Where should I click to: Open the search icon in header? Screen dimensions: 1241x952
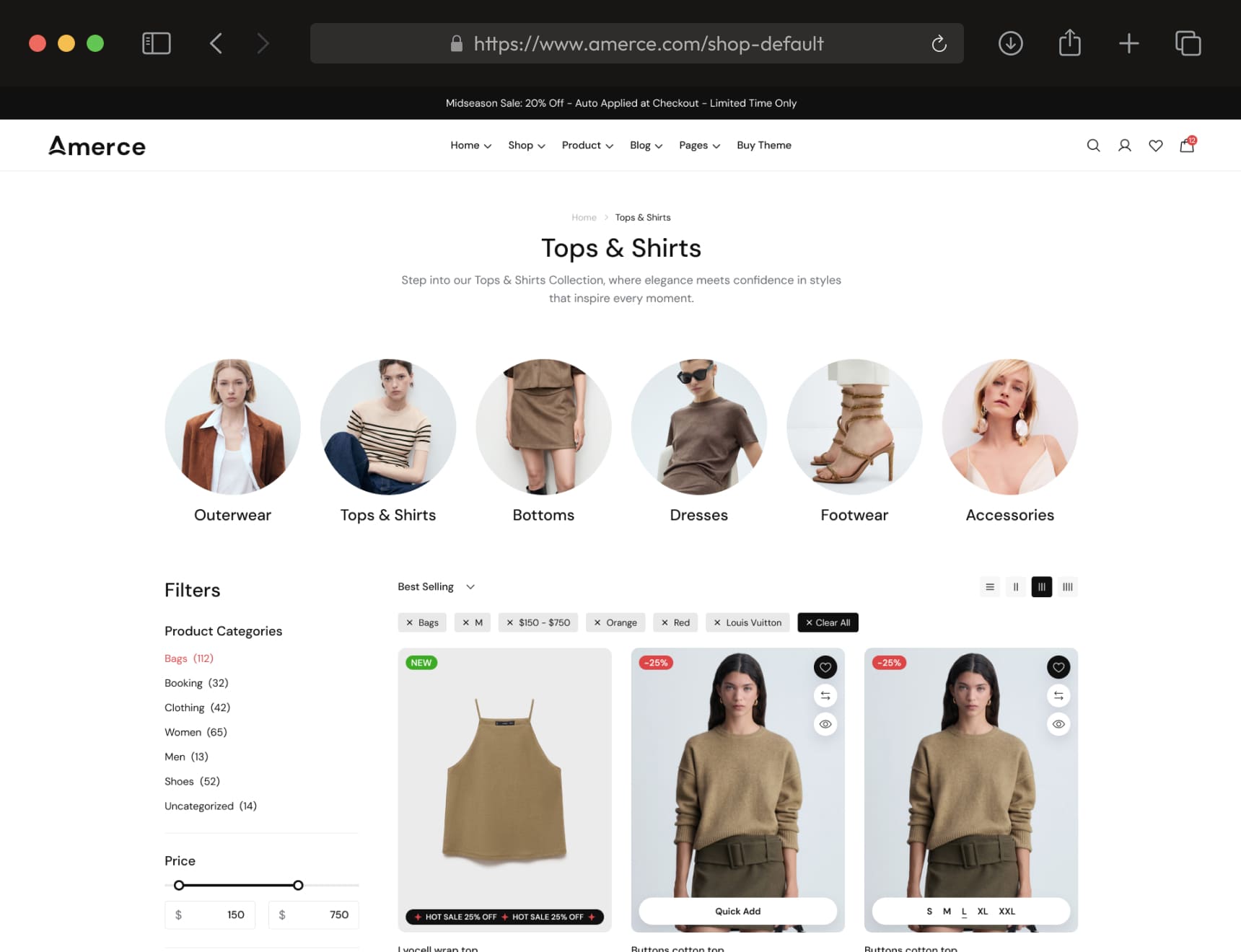click(x=1093, y=146)
